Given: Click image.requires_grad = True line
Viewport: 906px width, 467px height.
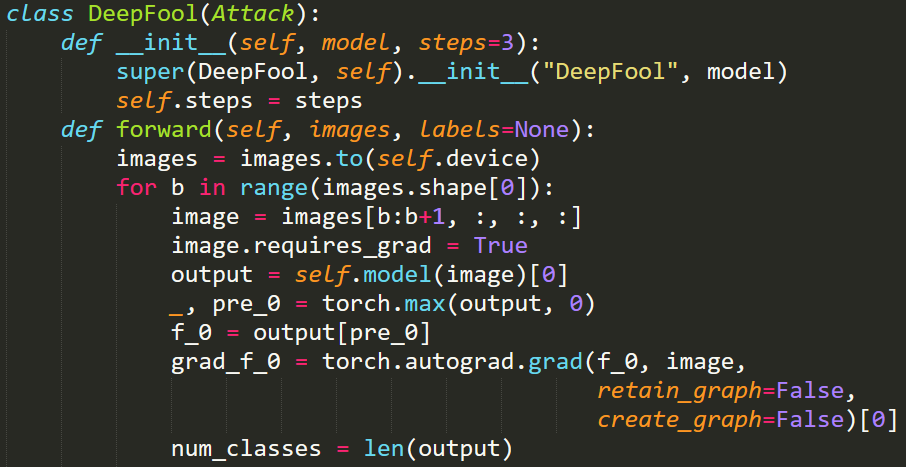Looking at the screenshot, I should pos(349,246).
